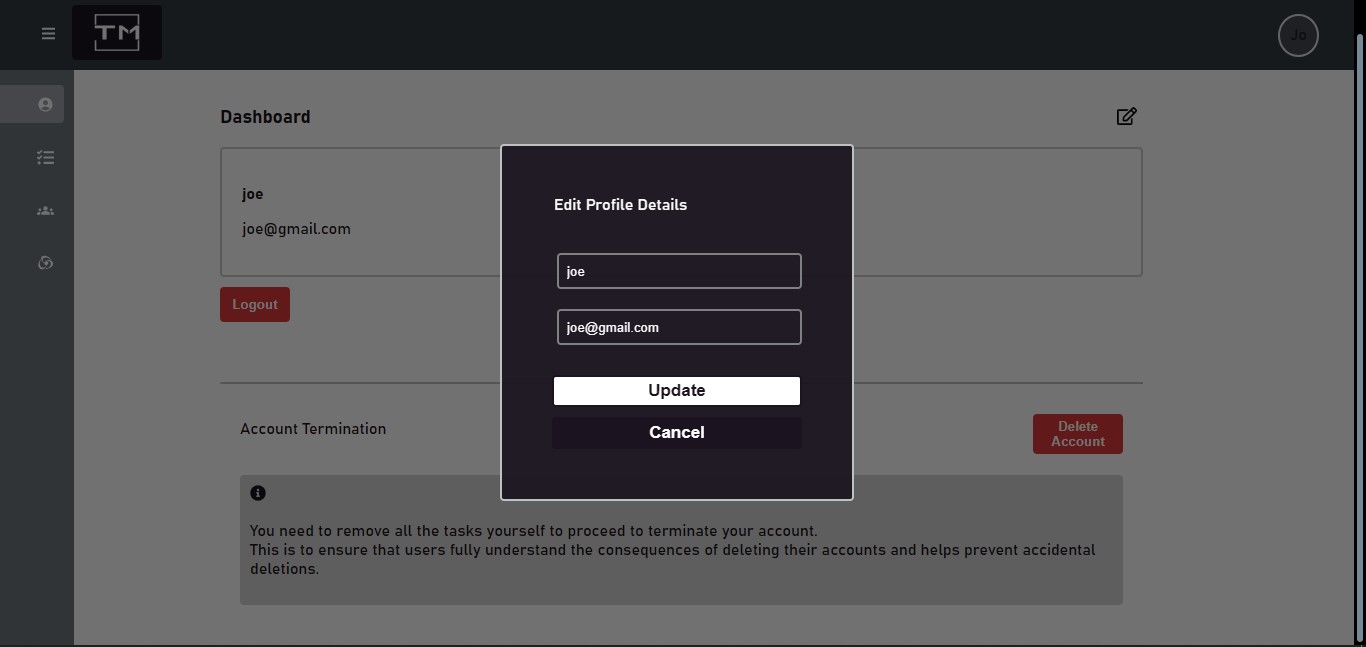Cancel the Edit Profile dialog
The width and height of the screenshot is (1366, 647).
(677, 433)
